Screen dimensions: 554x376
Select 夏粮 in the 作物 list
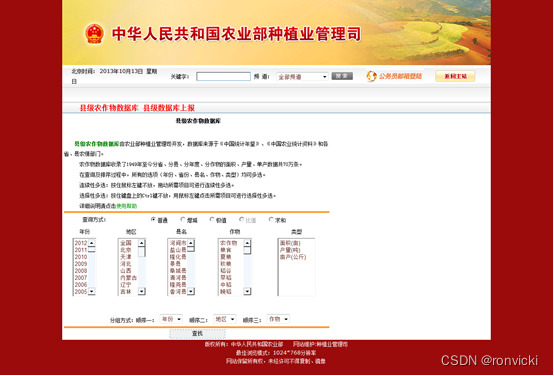pos(226,257)
